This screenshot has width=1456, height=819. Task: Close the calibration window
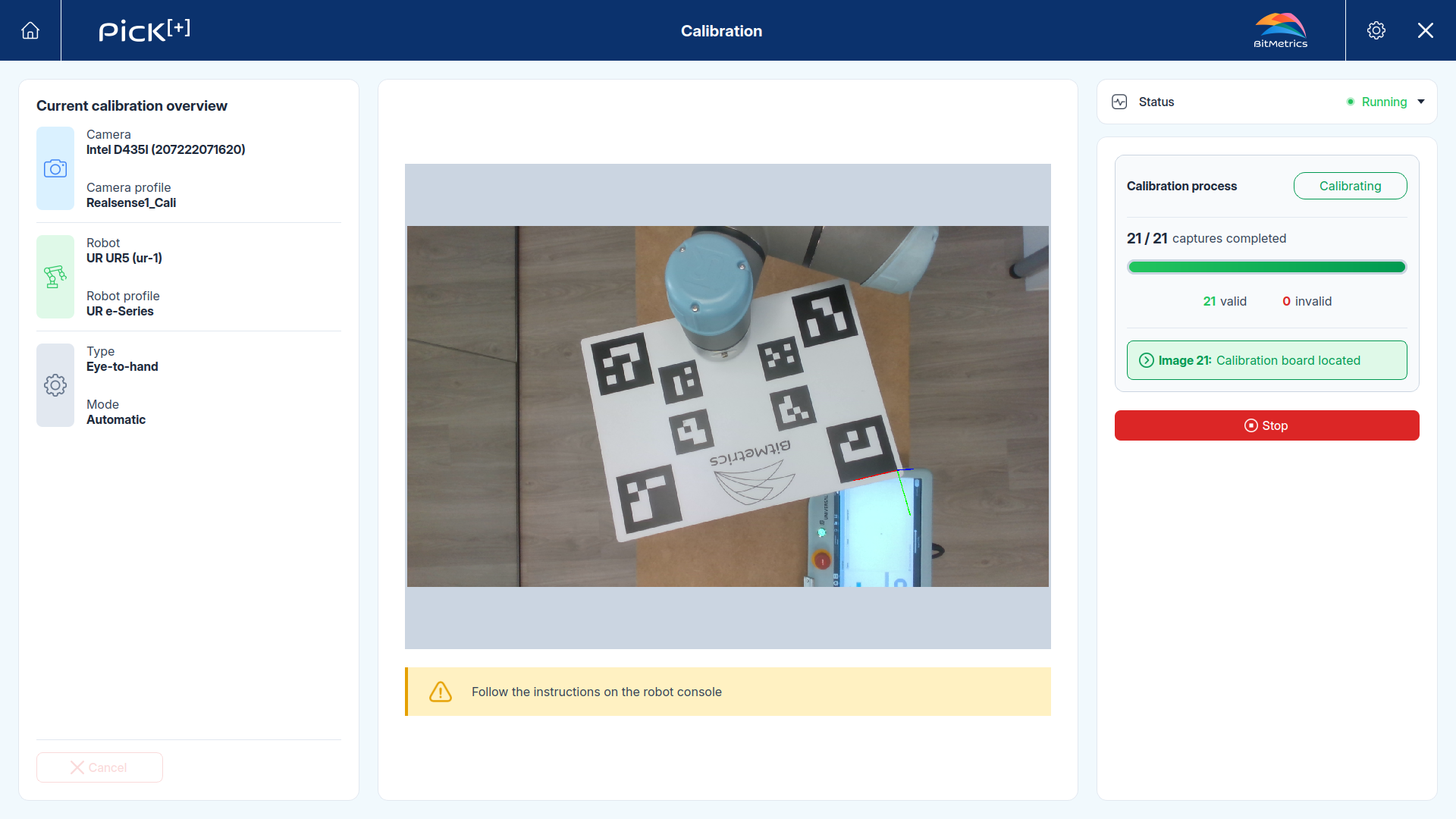1426,30
